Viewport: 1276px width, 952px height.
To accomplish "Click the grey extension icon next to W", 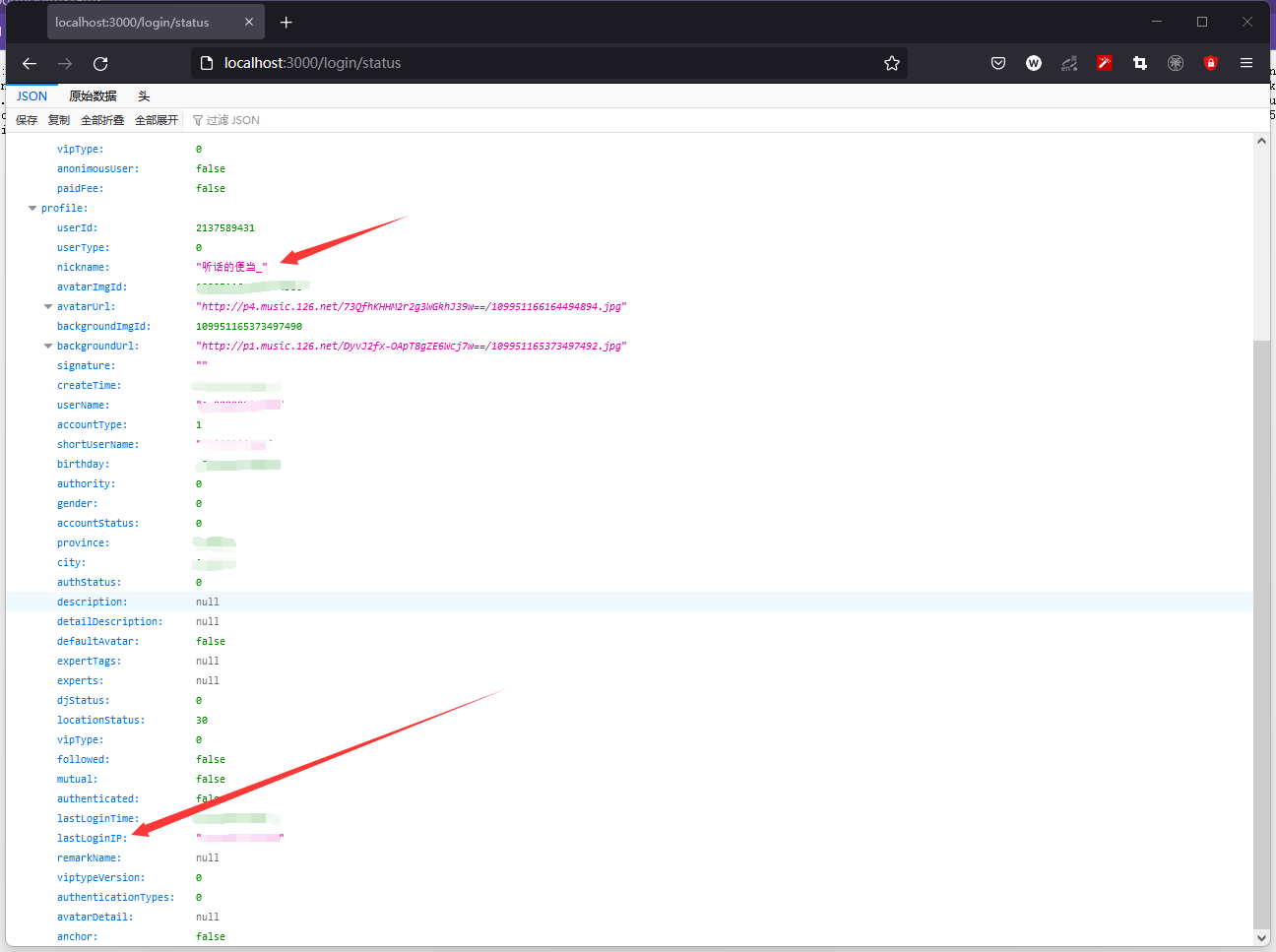I will (1069, 63).
